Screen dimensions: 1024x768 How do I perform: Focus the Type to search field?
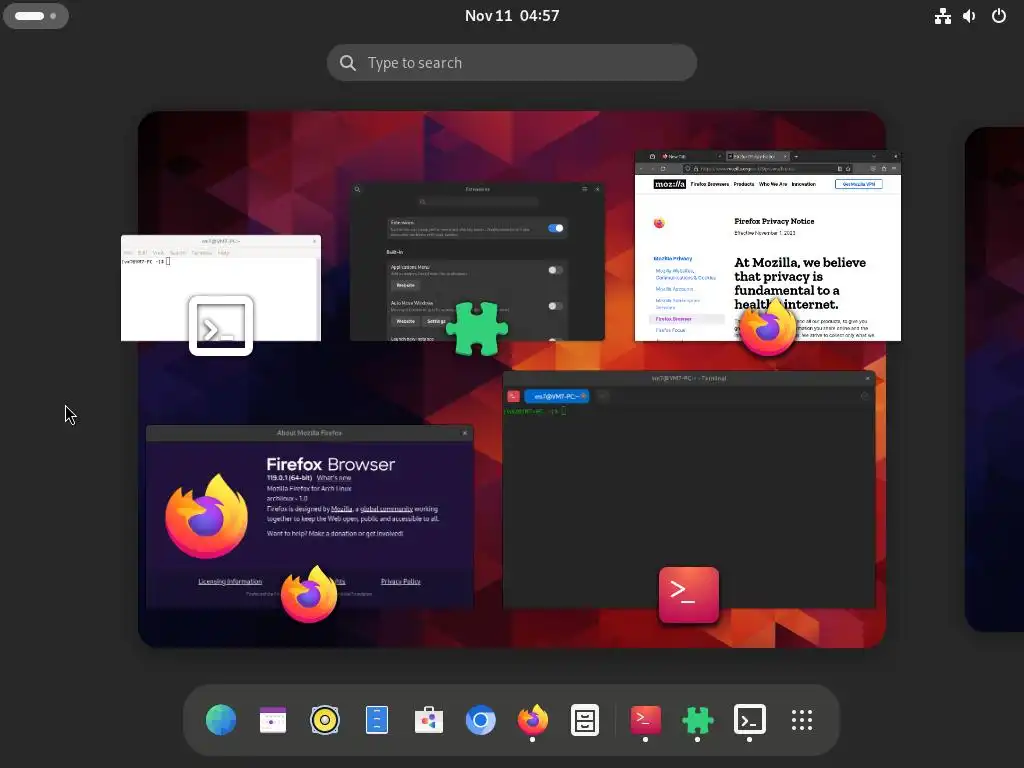point(512,63)
